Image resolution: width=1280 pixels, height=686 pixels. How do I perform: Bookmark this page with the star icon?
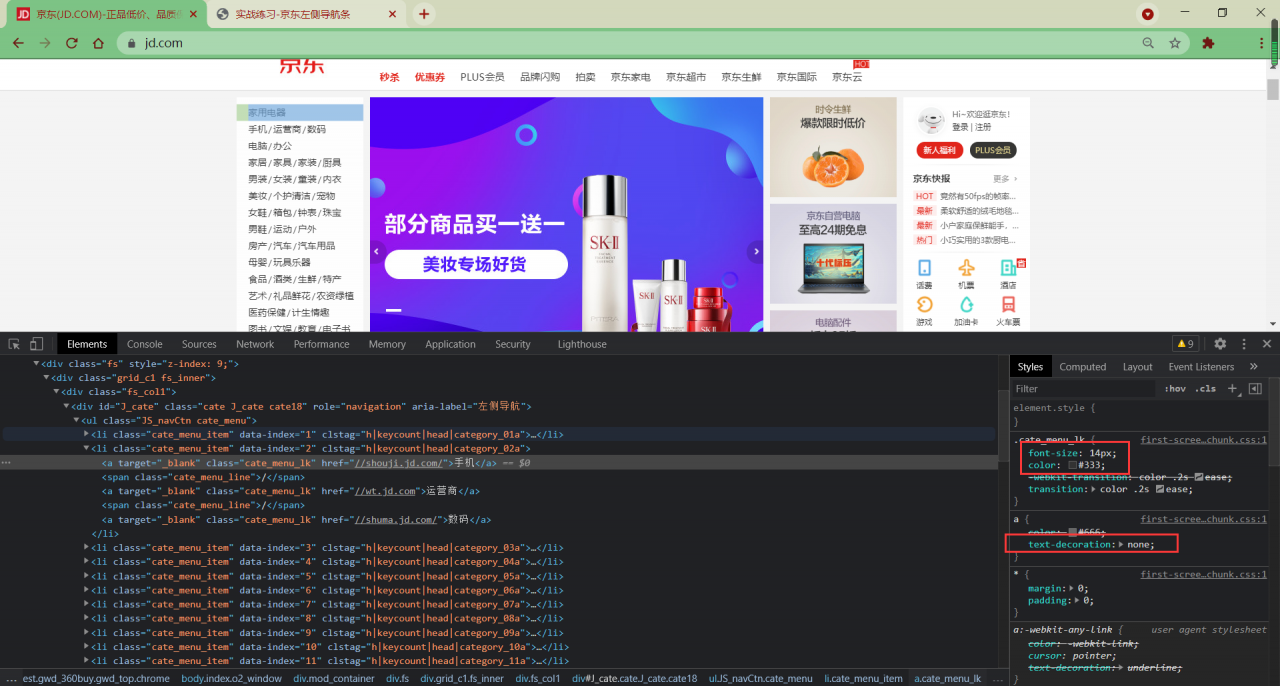click(x=1175, y=43)
